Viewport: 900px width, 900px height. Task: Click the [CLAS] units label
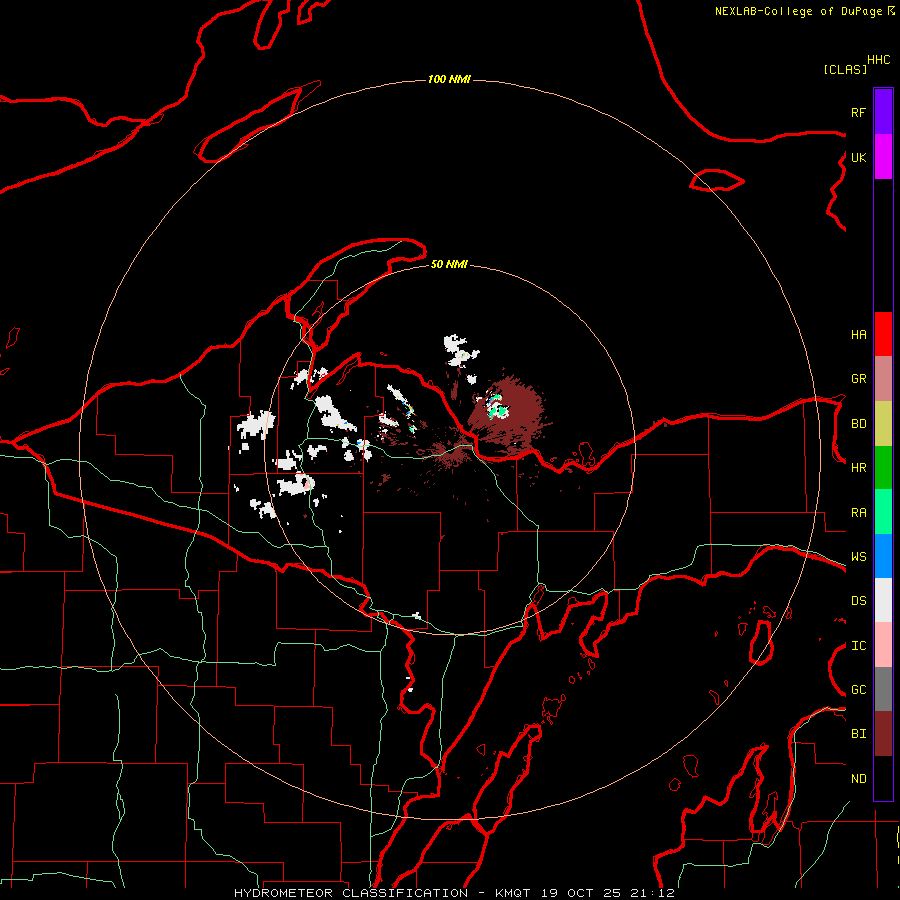(x=845, y=70)
